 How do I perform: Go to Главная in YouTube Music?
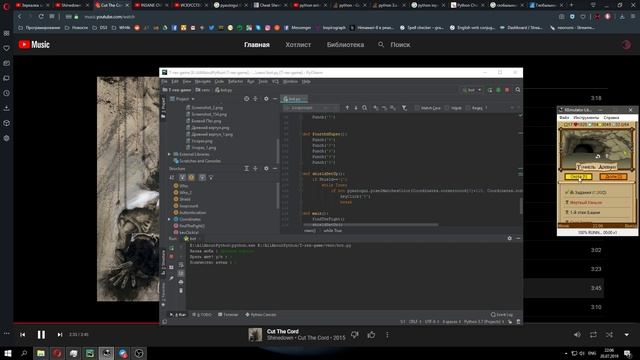coord(257,45)
